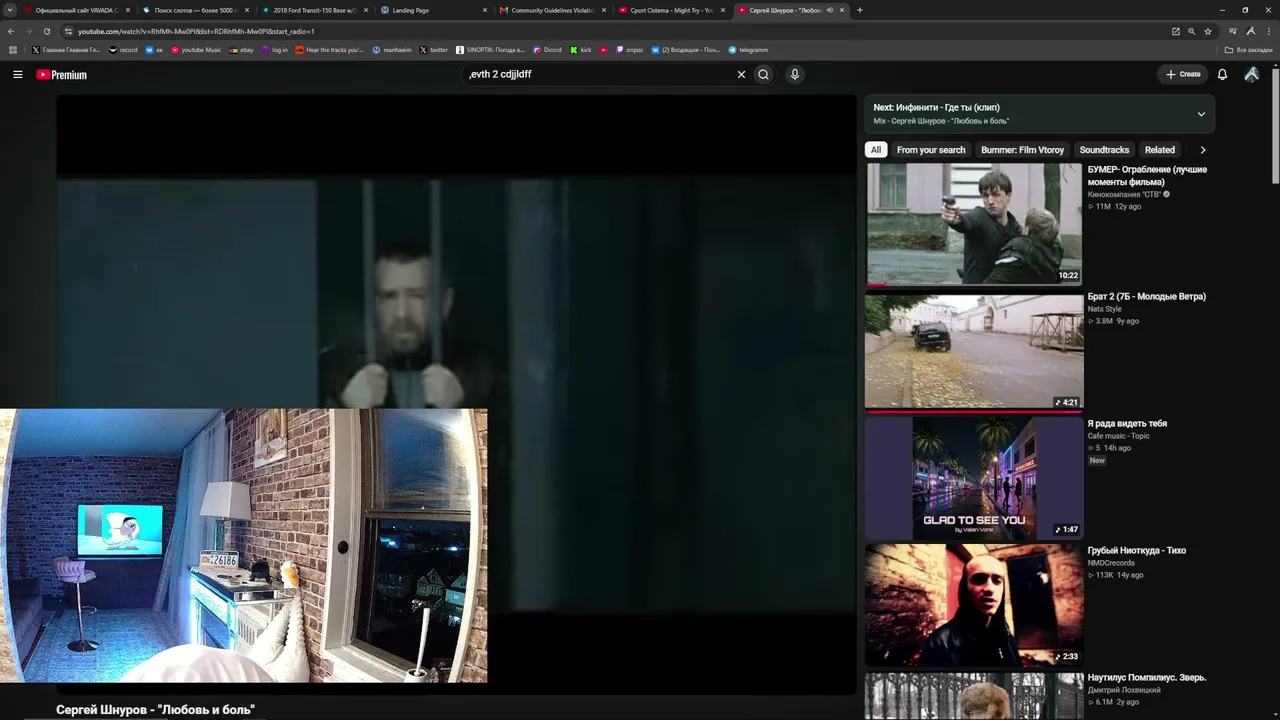
Task: Open the apps grid in the bookmarks bar
Action: point(13,50)
